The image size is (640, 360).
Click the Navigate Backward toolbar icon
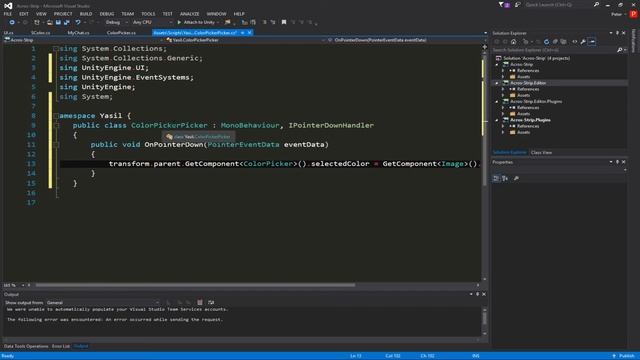coord(12,22)
